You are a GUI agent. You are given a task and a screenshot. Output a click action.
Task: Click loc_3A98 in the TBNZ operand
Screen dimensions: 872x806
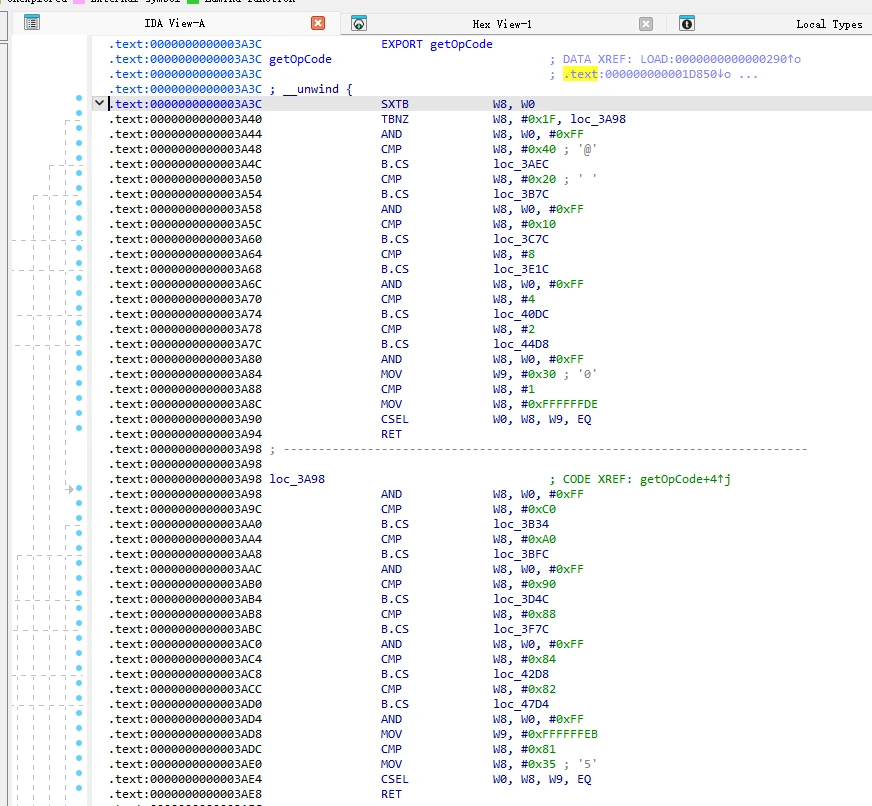tap(598, 119)
